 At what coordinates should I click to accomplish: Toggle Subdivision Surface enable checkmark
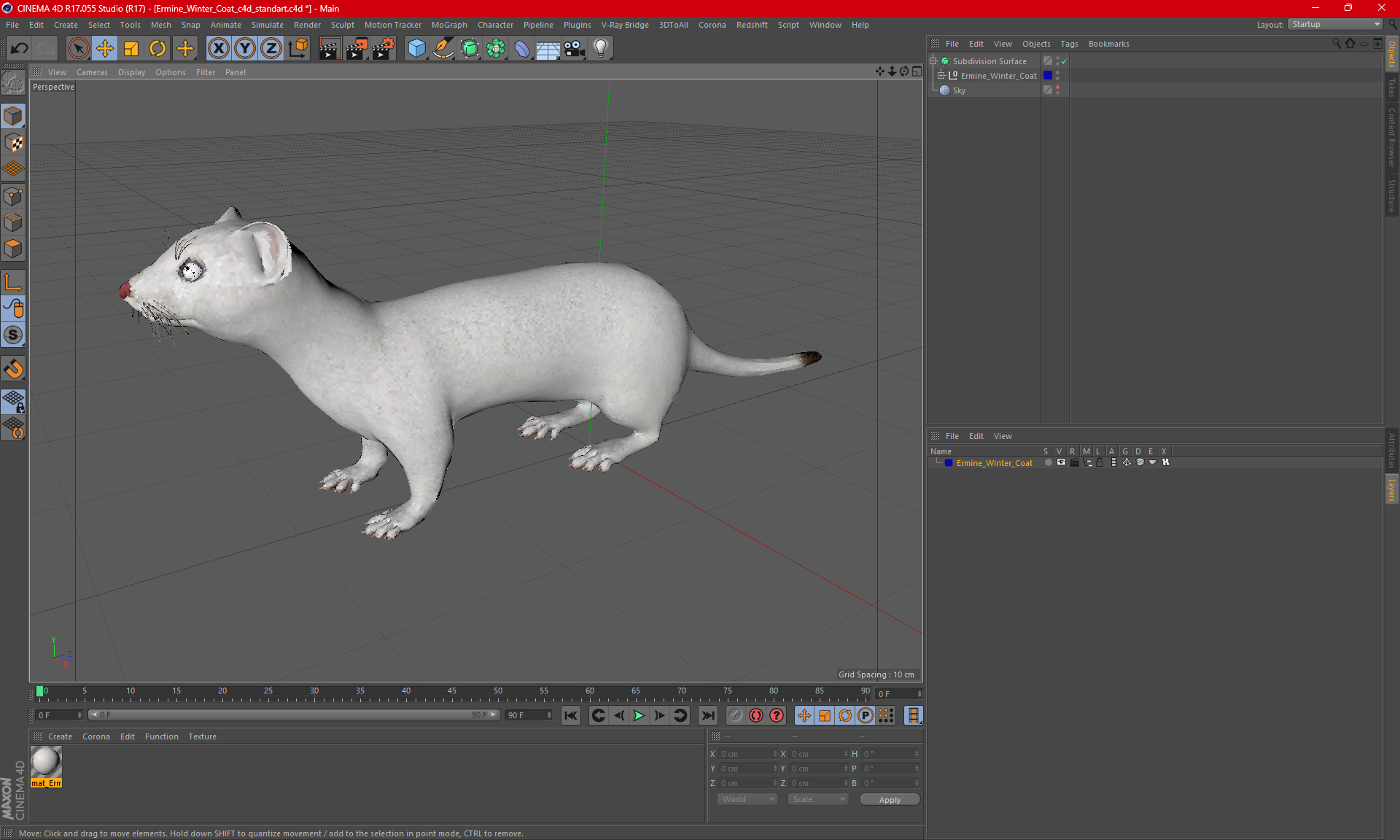click(1064, 61)
